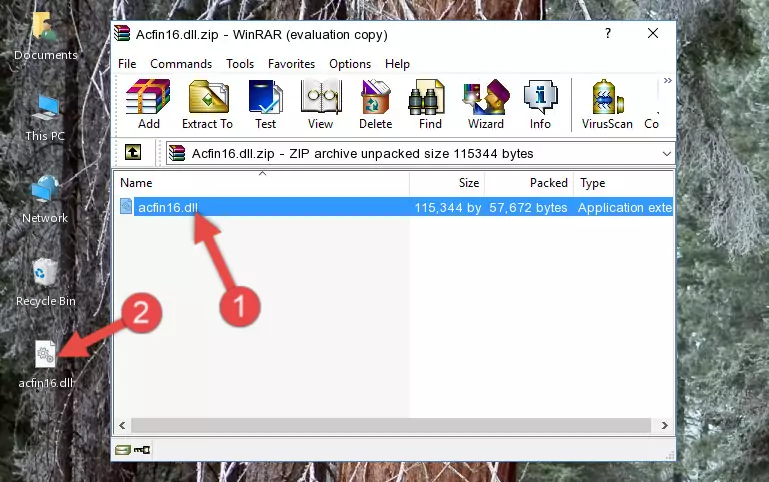
Task: Sort by the Size column header
Action: (x=447, y=182)
